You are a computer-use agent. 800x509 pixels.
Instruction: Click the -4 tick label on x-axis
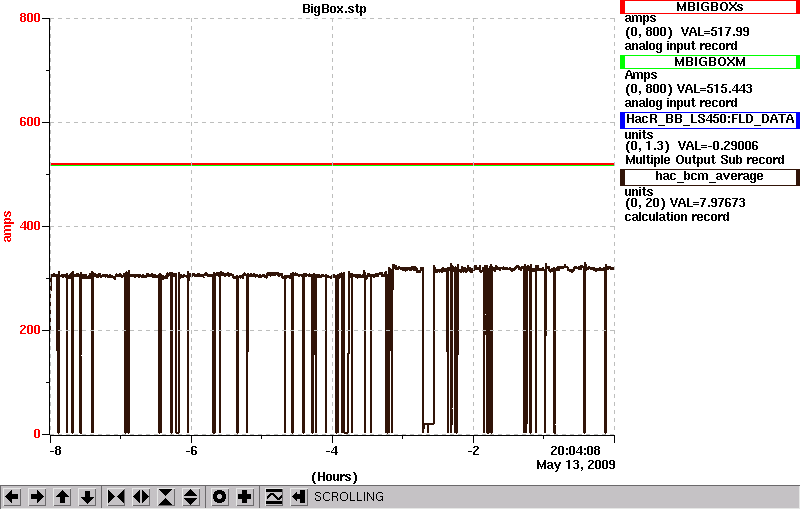[x=332, y=451]
